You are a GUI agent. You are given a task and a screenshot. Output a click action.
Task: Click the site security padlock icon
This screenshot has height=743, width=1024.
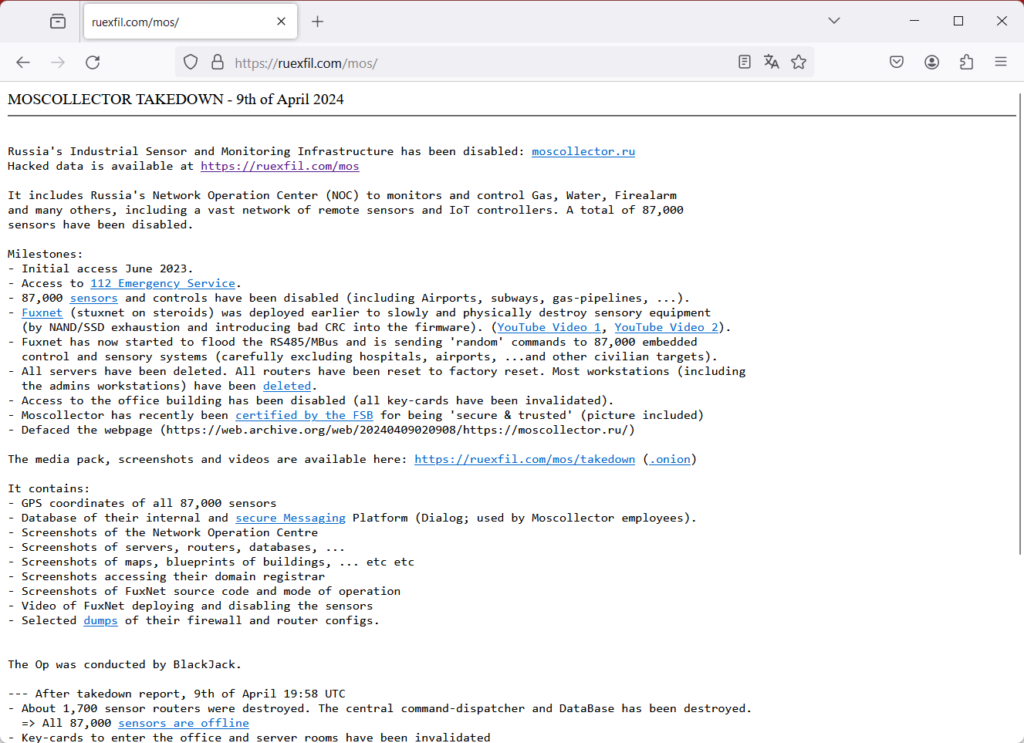217,62
